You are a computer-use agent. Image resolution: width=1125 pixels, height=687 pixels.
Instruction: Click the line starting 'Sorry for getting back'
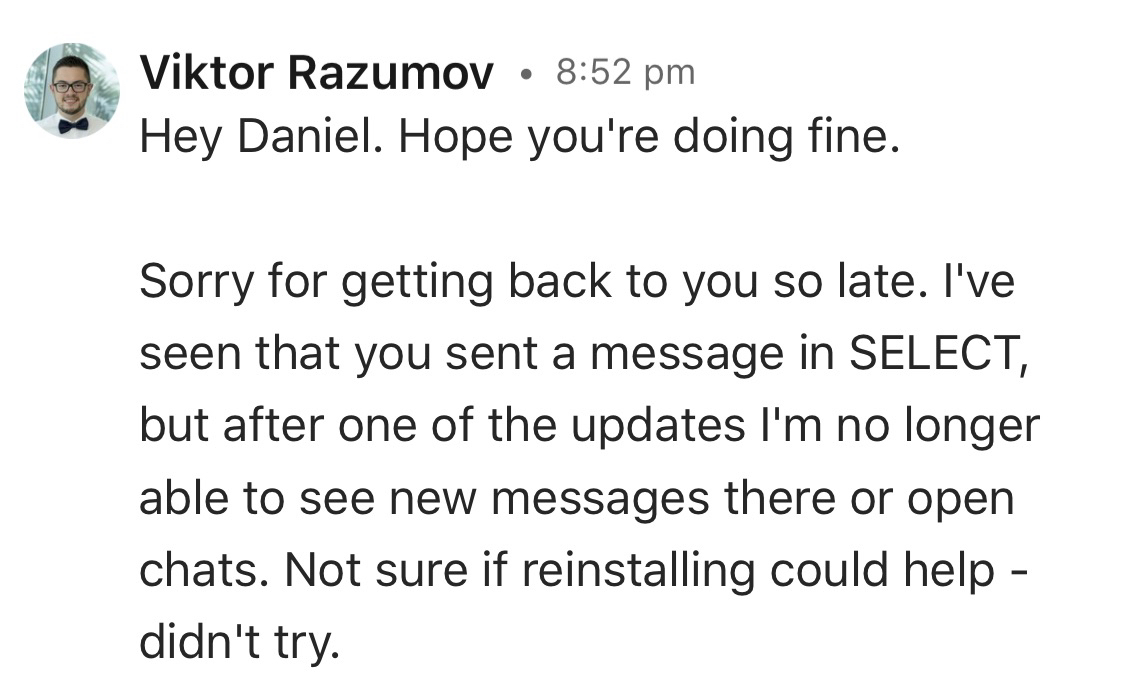pos(576,282)
